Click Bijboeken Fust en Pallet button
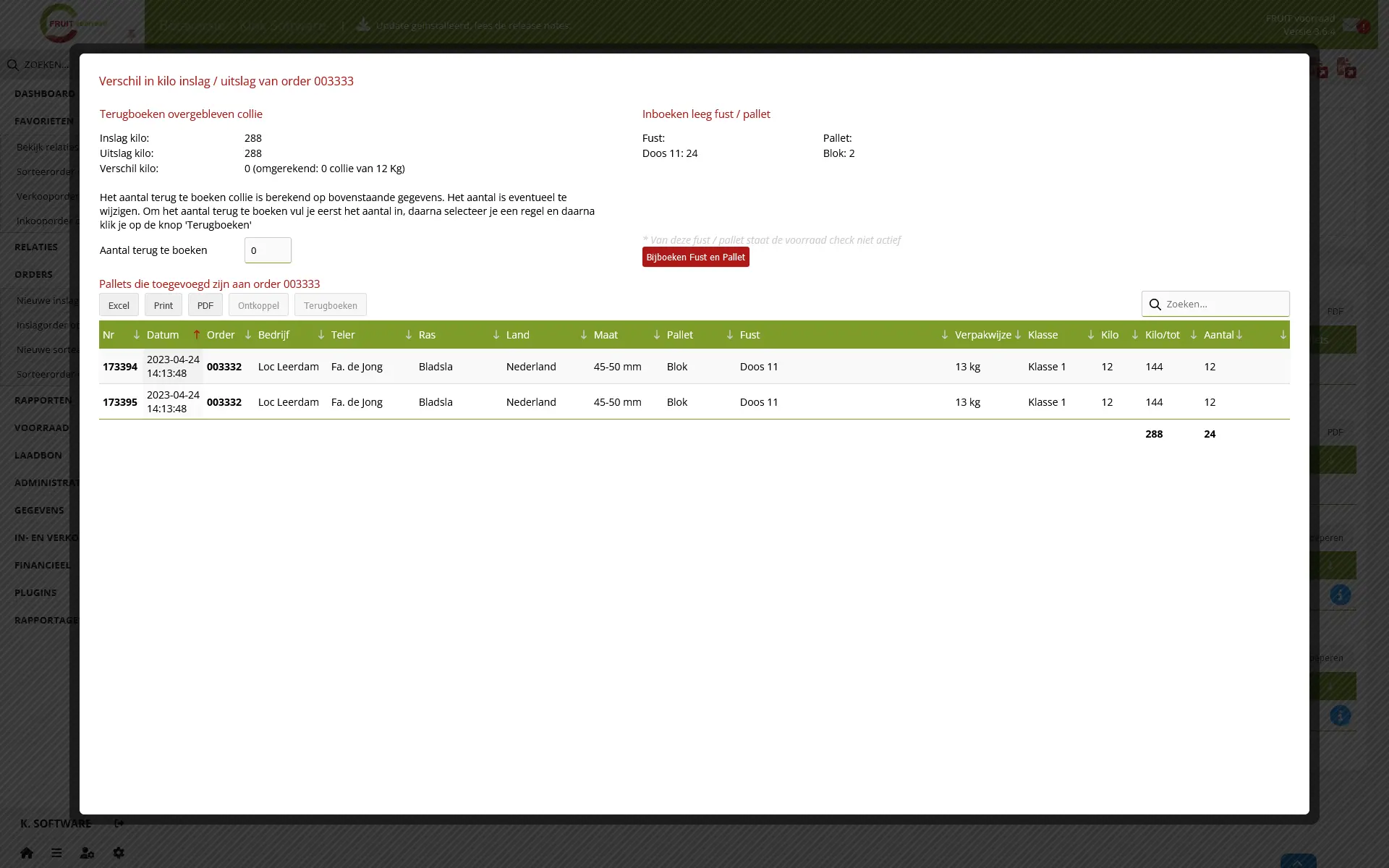Image resolution: width=1389 pixels, height=868 pixels. pos(696,257)
